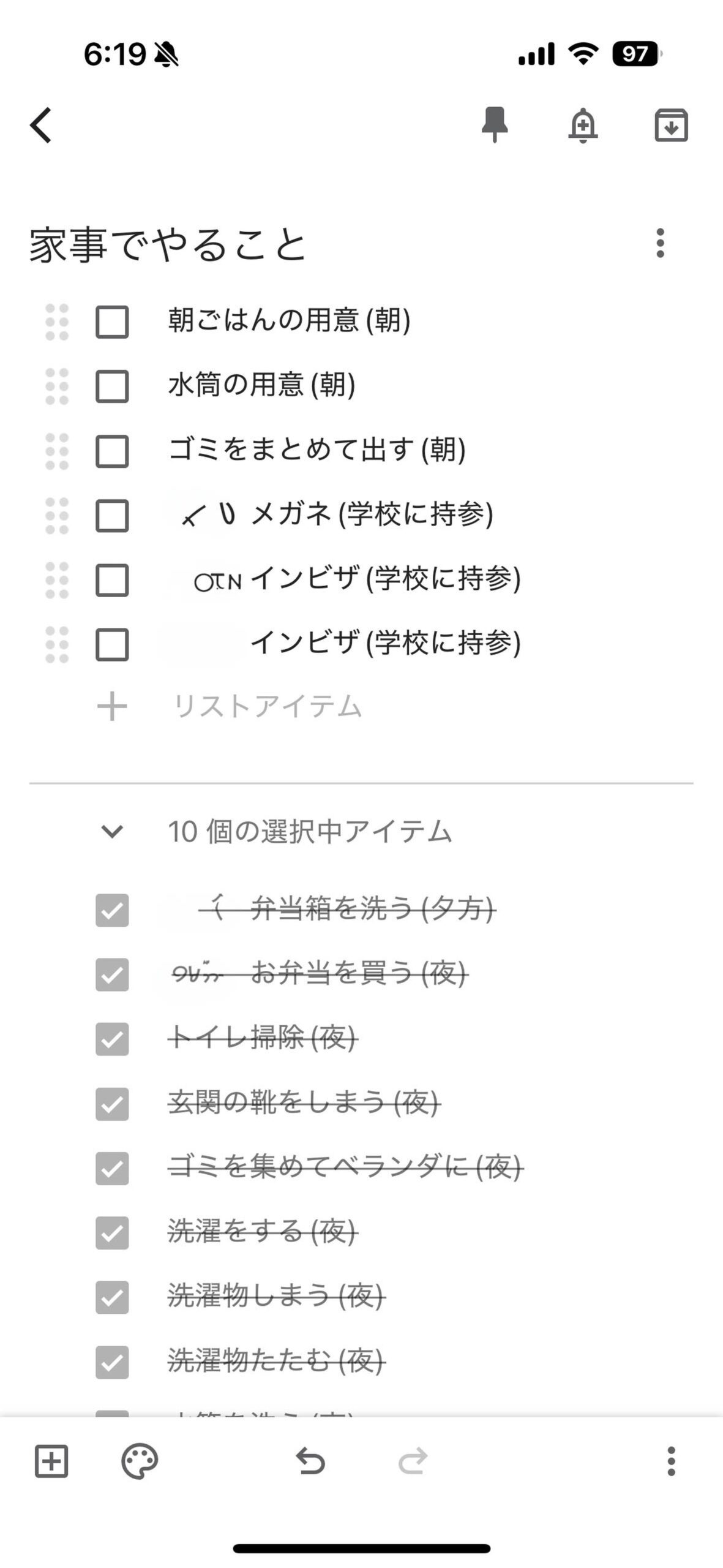
Task: Archive the note with archive icon
Action: click(x=671, y=125)
